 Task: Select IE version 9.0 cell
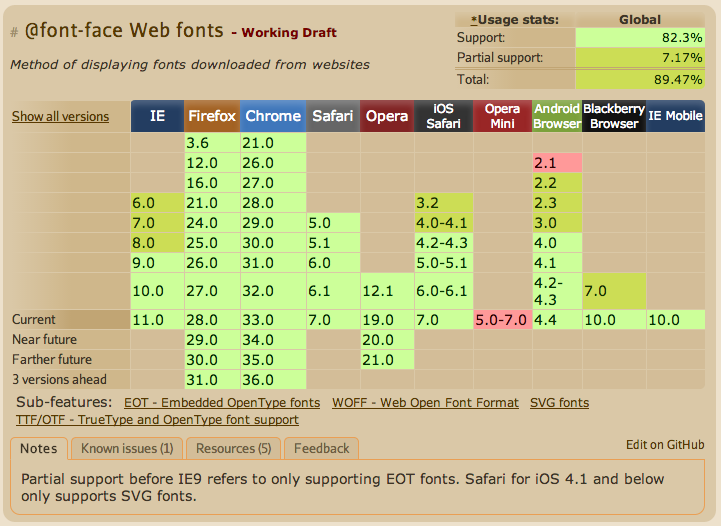coord(157,263)
